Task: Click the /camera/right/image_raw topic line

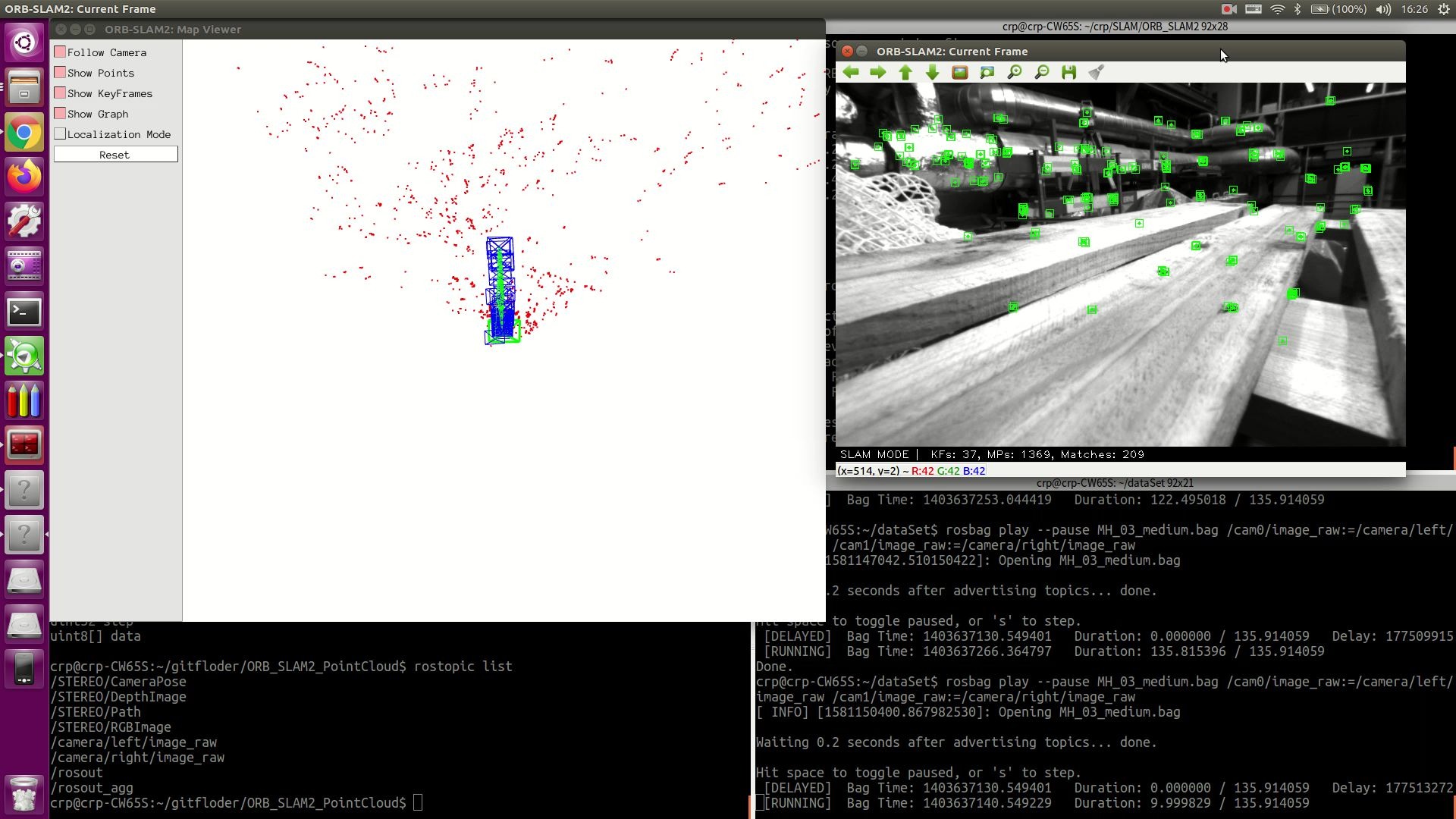Action: [137, 758]
